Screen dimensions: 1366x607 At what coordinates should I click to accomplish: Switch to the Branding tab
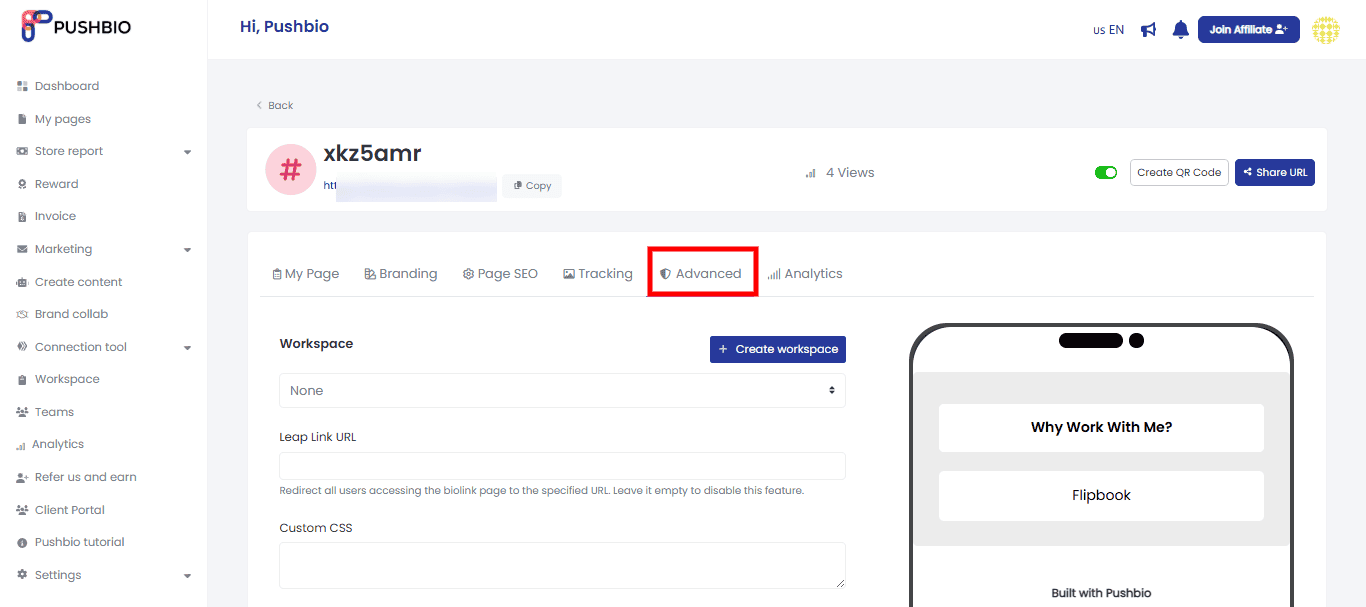click(x=400, y=273)
